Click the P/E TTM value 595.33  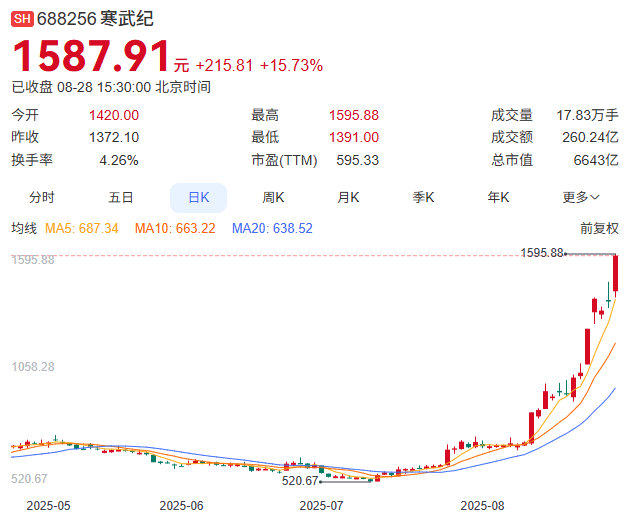click(x=357, y=160)
